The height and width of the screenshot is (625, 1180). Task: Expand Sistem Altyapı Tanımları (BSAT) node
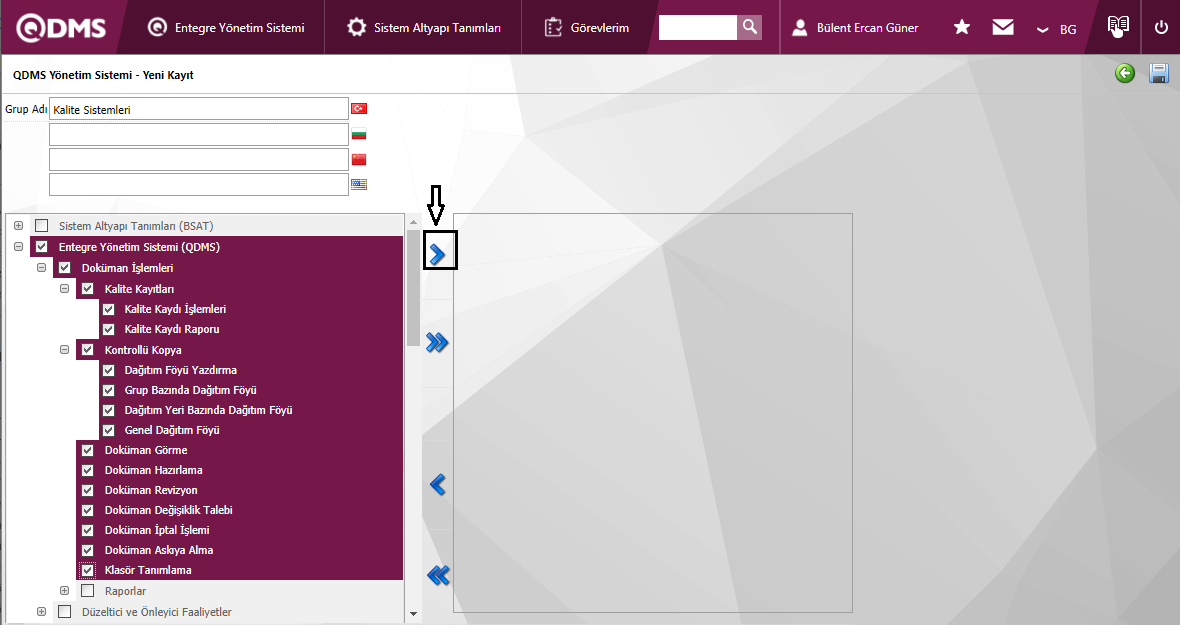tap(18, 226)
